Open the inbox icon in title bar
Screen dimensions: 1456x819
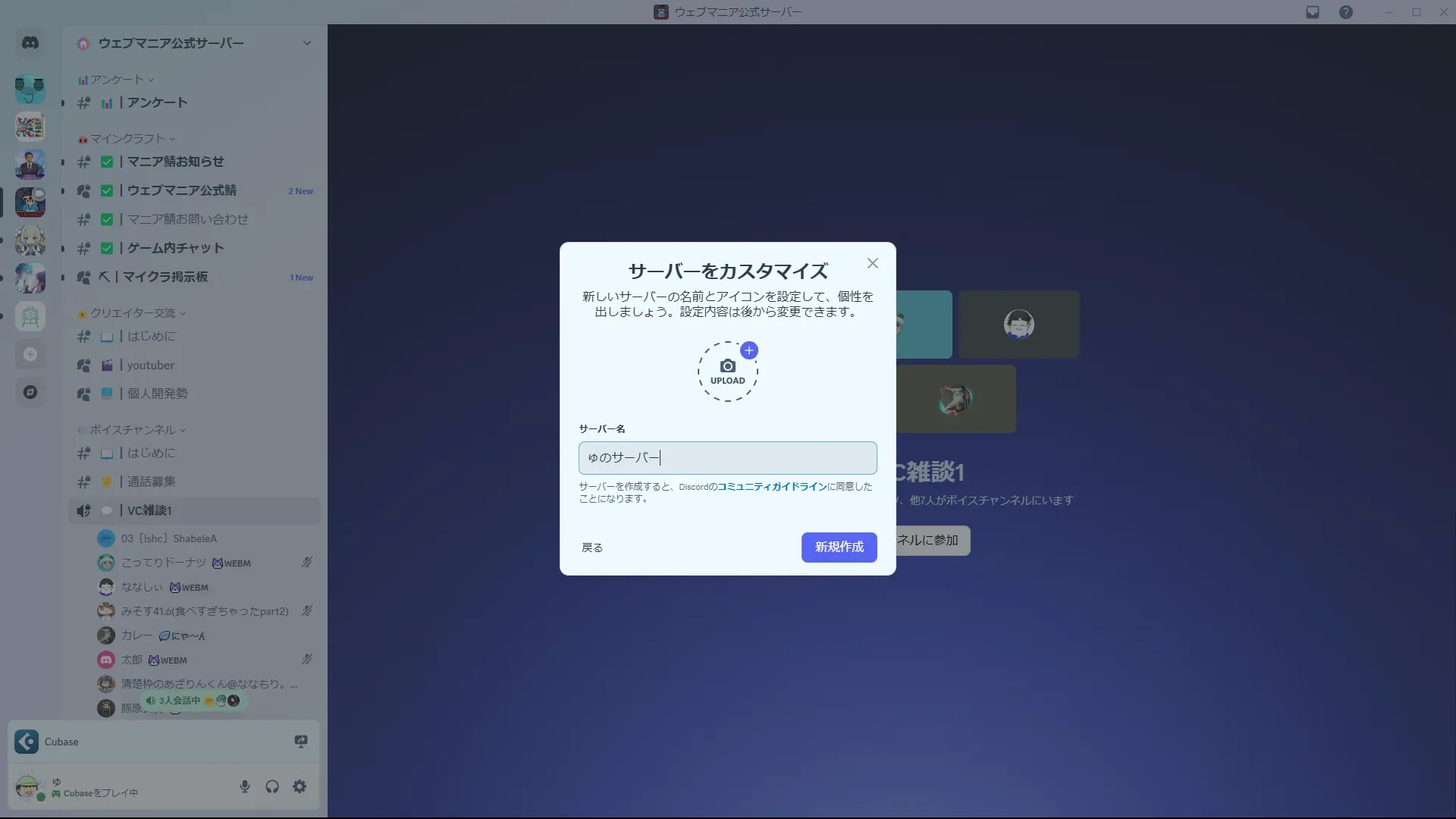[1313, 12]
